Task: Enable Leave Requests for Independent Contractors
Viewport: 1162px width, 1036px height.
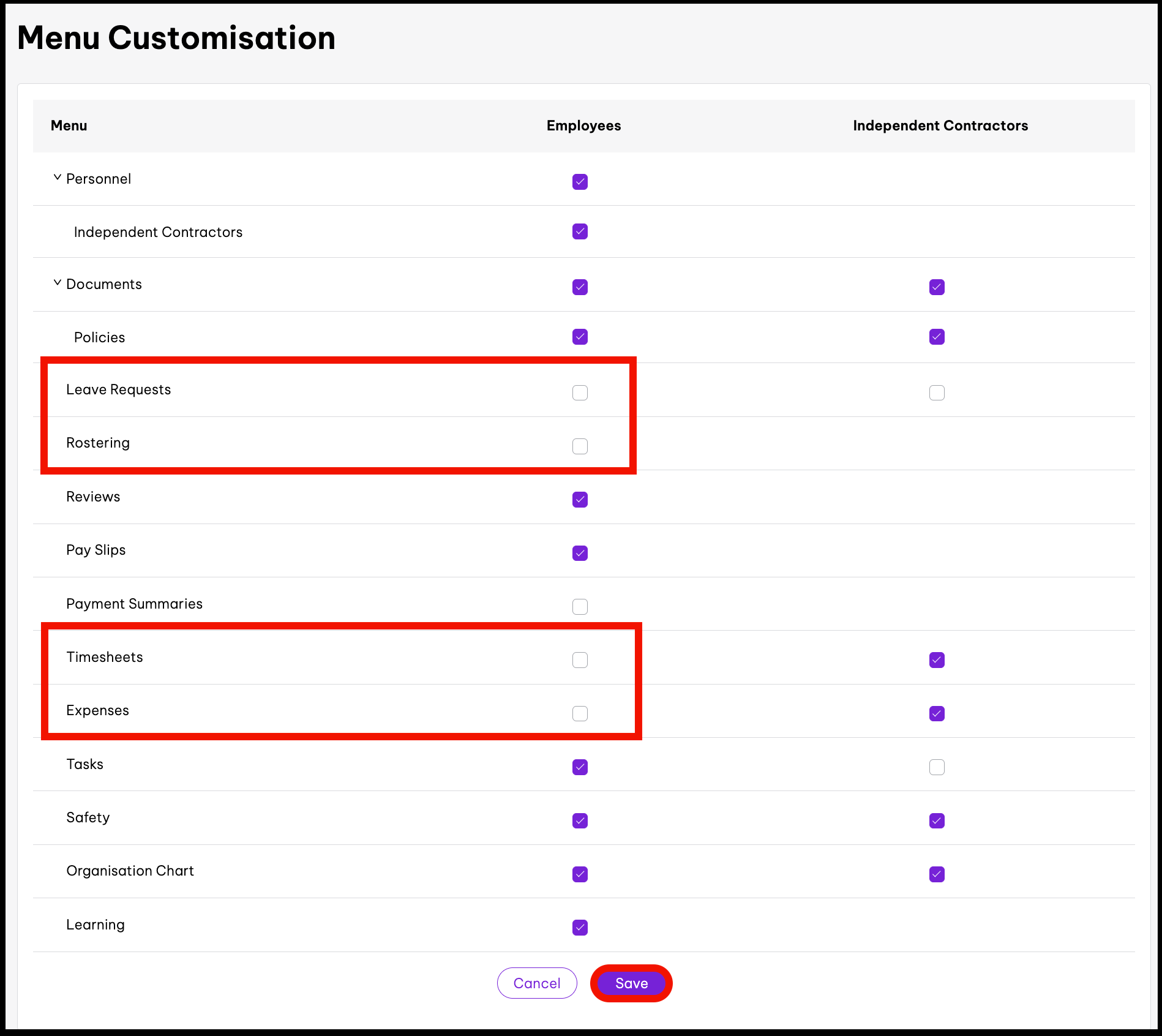Action: click(x=936, y=392)
